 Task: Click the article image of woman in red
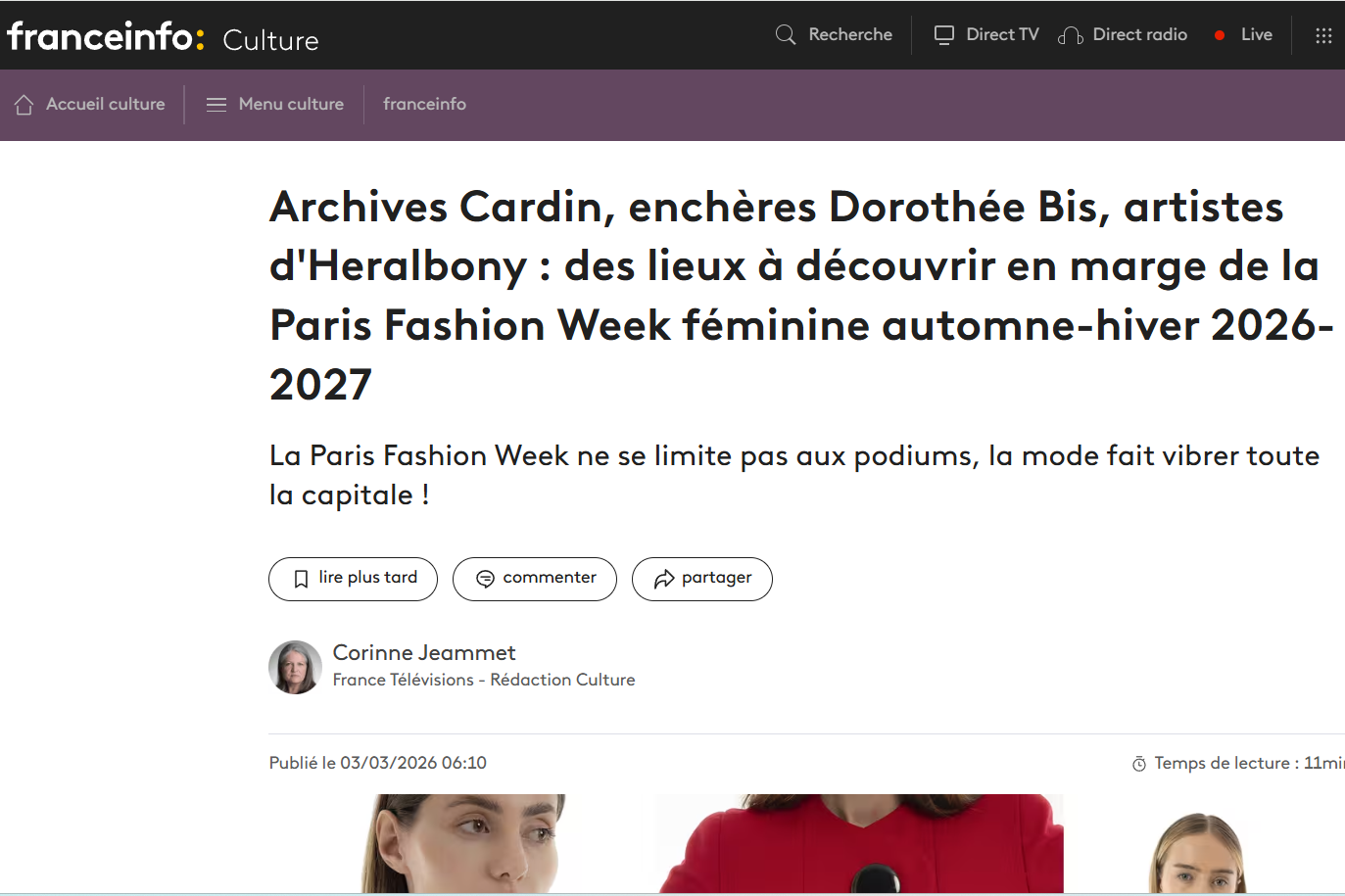click(x=859, y=842)
